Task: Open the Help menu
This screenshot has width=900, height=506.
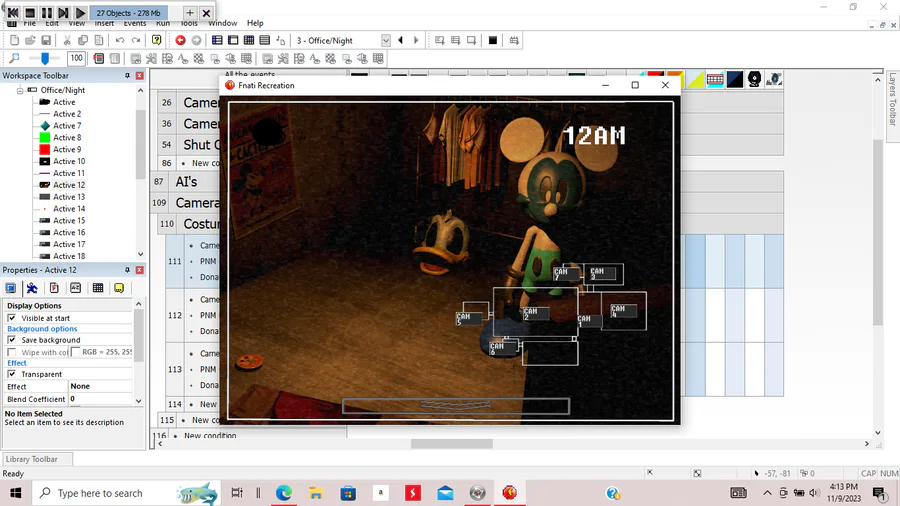Action: [255, 23]
